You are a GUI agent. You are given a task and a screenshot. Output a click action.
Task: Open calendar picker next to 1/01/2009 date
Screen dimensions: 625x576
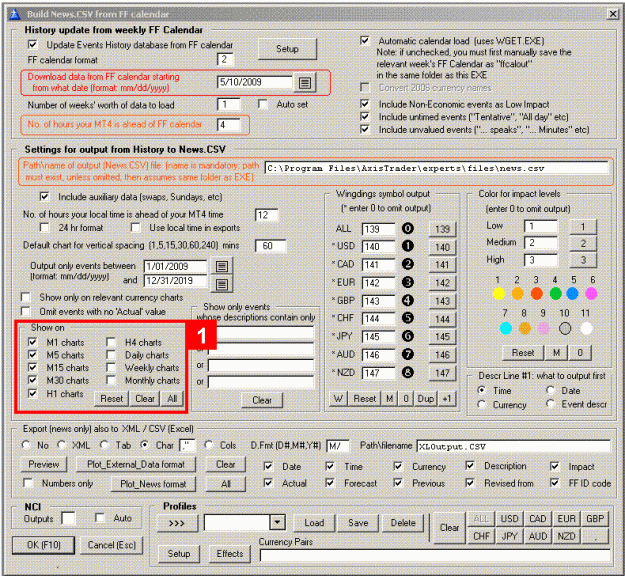pos(222,266)
